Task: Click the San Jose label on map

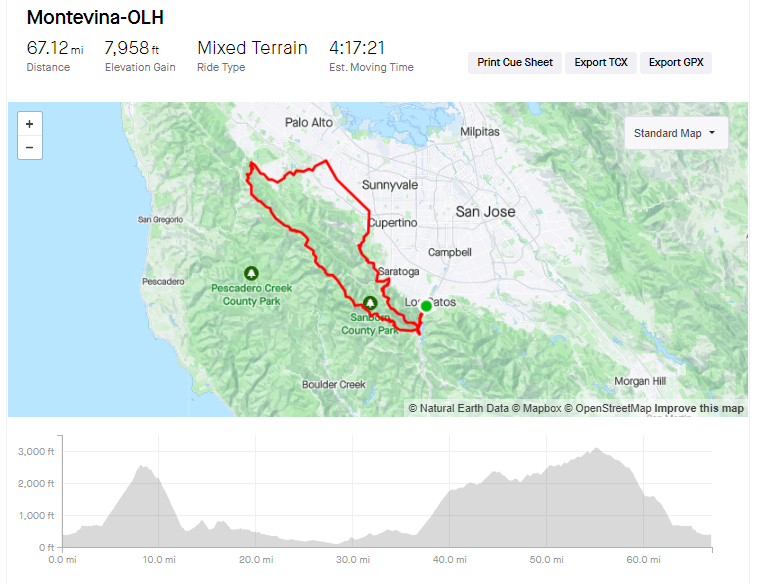Action: (485, 212)
